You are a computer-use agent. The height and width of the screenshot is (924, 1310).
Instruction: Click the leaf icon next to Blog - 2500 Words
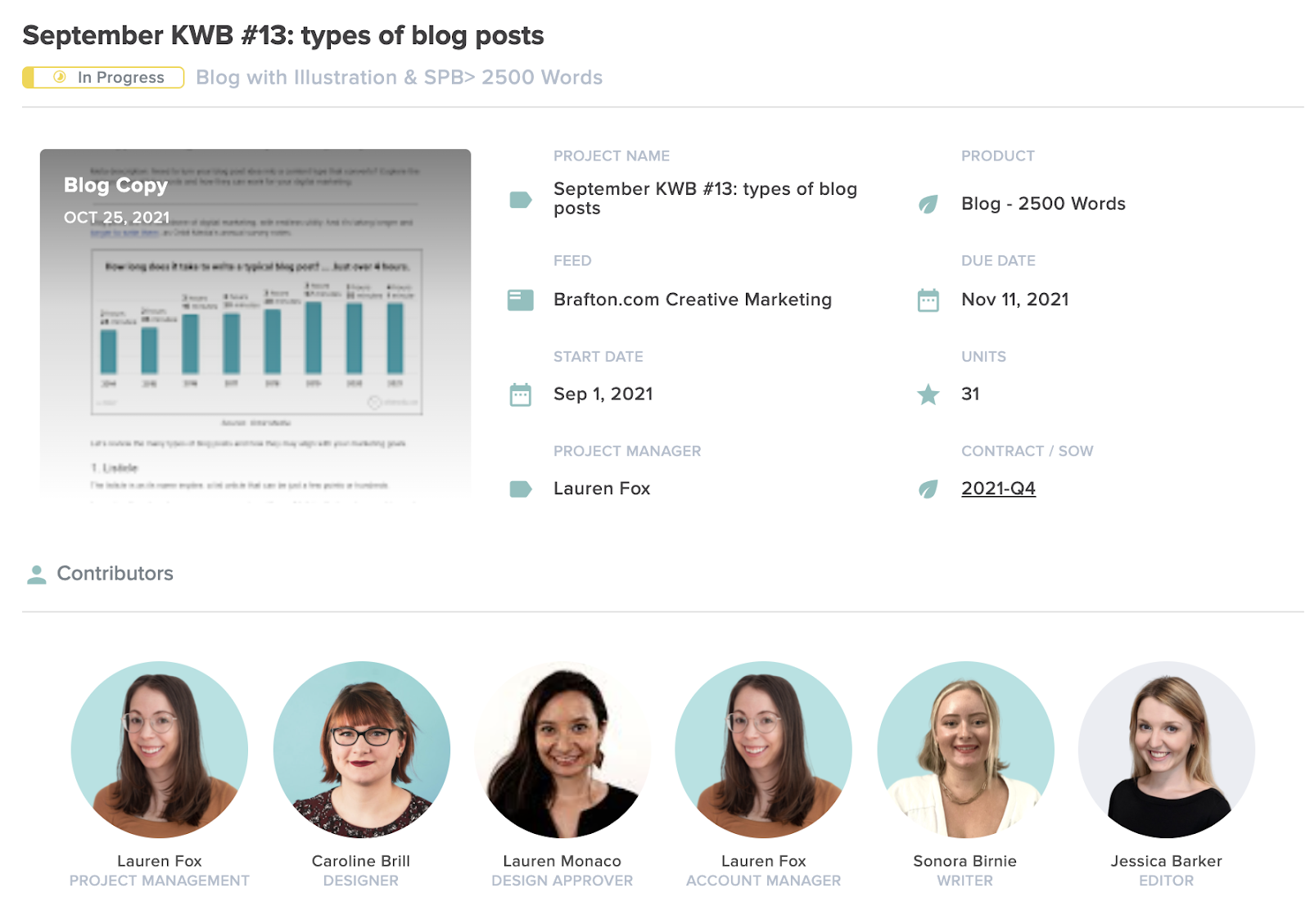pos(928,204)
